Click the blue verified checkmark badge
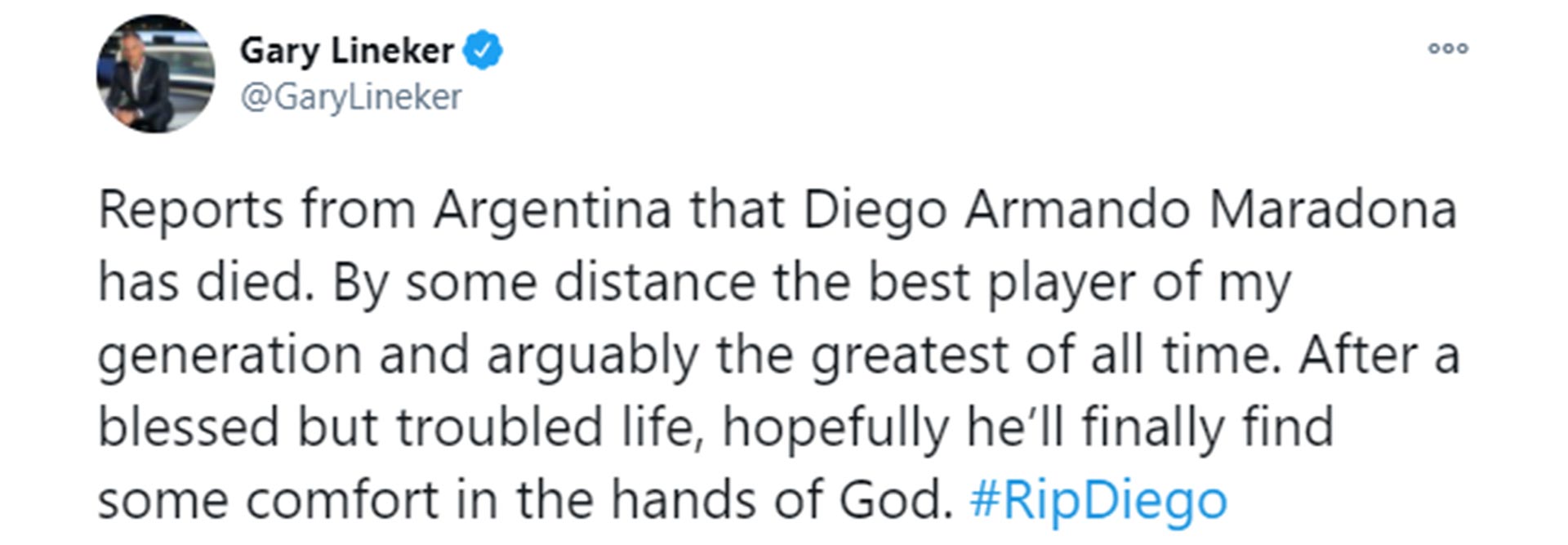Image resolution: width=1568 pixels, height=545 pixels. pyautogui.click(x=483, y=50)
